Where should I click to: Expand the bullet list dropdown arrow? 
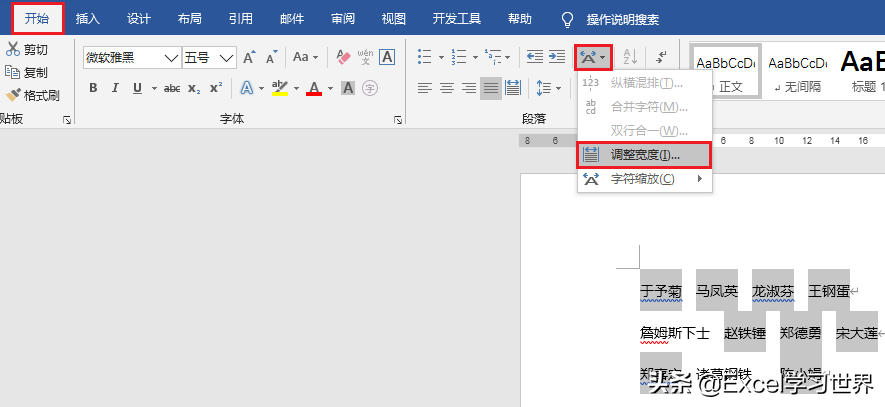pyautogui.click(x=441, y=58)
